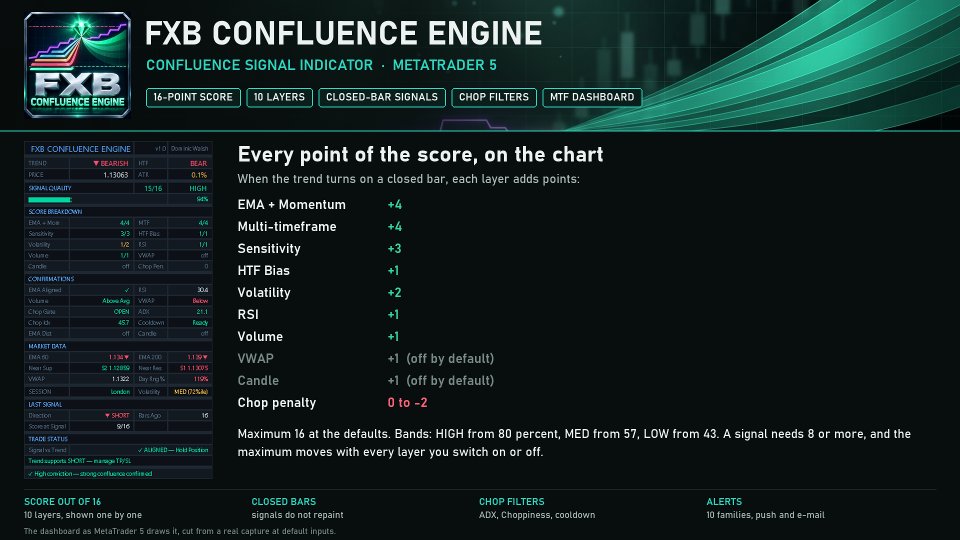This screenshot has width=960, height=540.
Task: Click the RSI +1 row
Action: [x=318, y=315]
